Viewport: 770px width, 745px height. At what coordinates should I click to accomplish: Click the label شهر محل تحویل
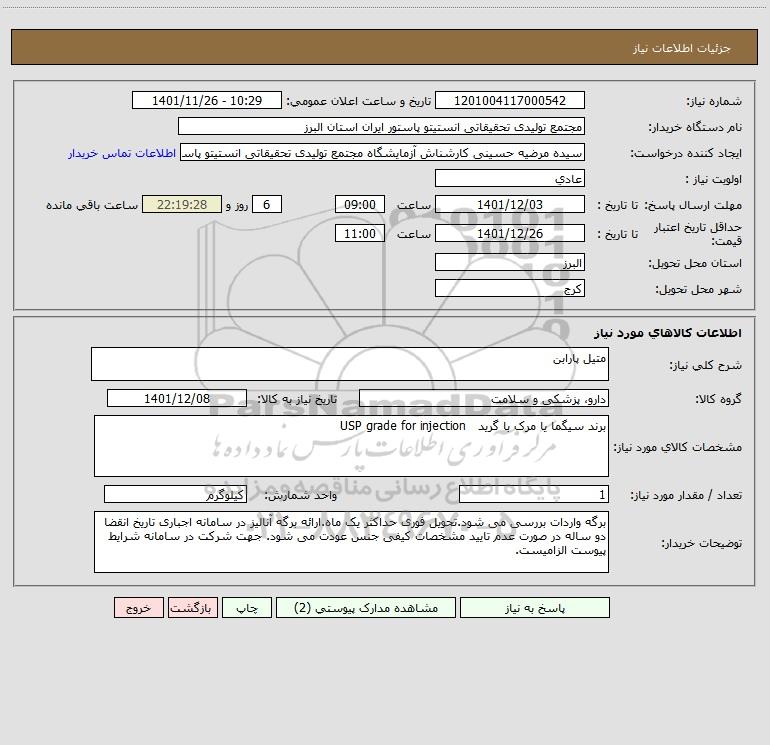(x=699, y=290)
